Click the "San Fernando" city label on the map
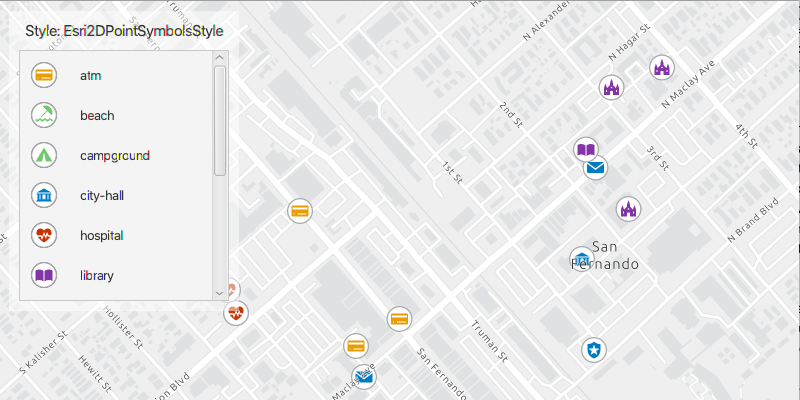The image size is (800, 400). click(x=605, y=256)
